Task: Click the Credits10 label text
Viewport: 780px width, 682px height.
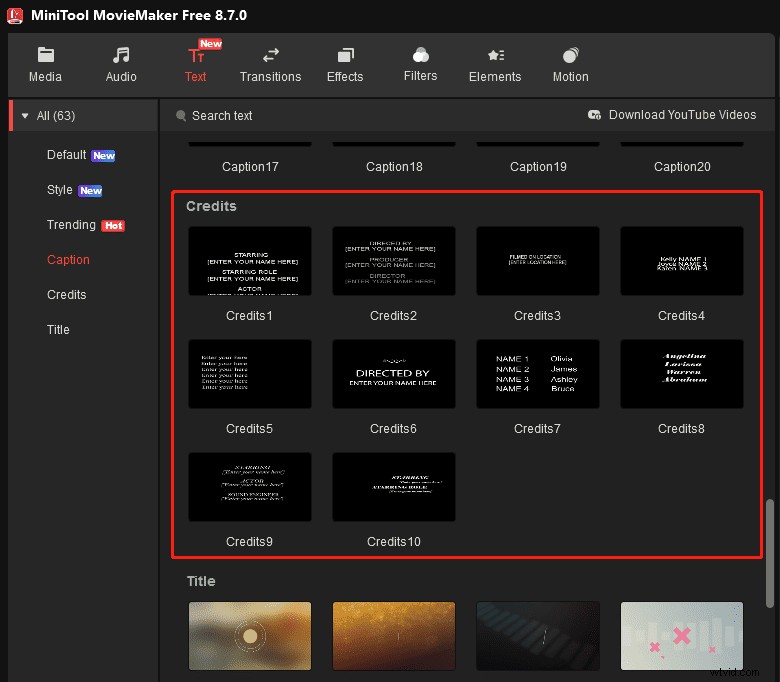Action: click(393, 541)
